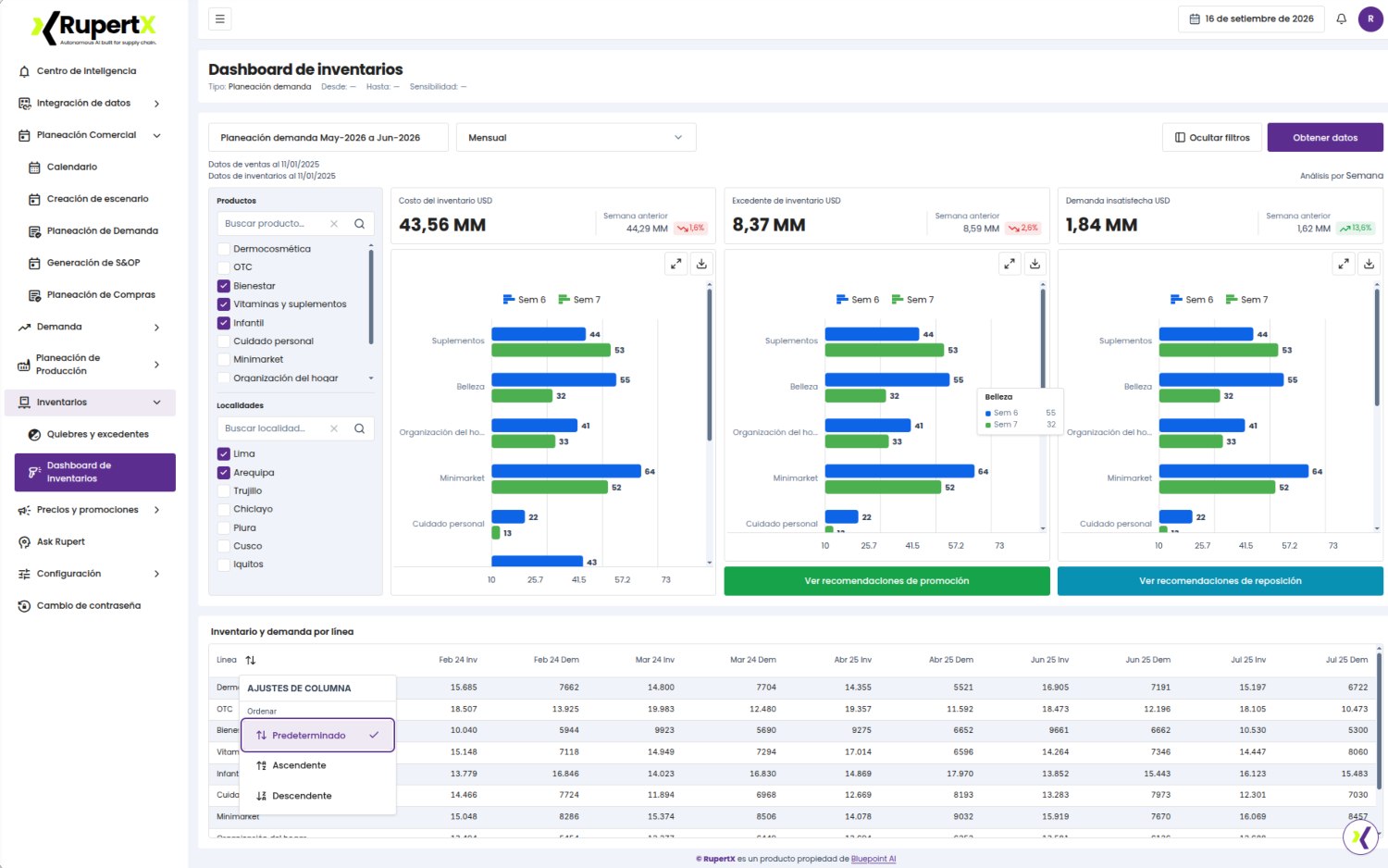This screenshot has width=1388, height=868.
Task: Expand the Demanda insatisfecha chart fullscreen
Action: tap(1344, 264)
